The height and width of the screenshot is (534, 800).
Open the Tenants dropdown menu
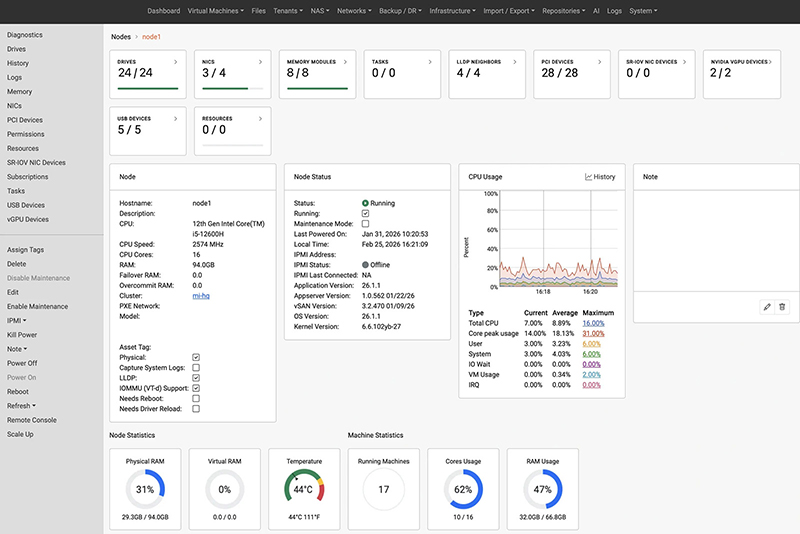click(288, 11)
